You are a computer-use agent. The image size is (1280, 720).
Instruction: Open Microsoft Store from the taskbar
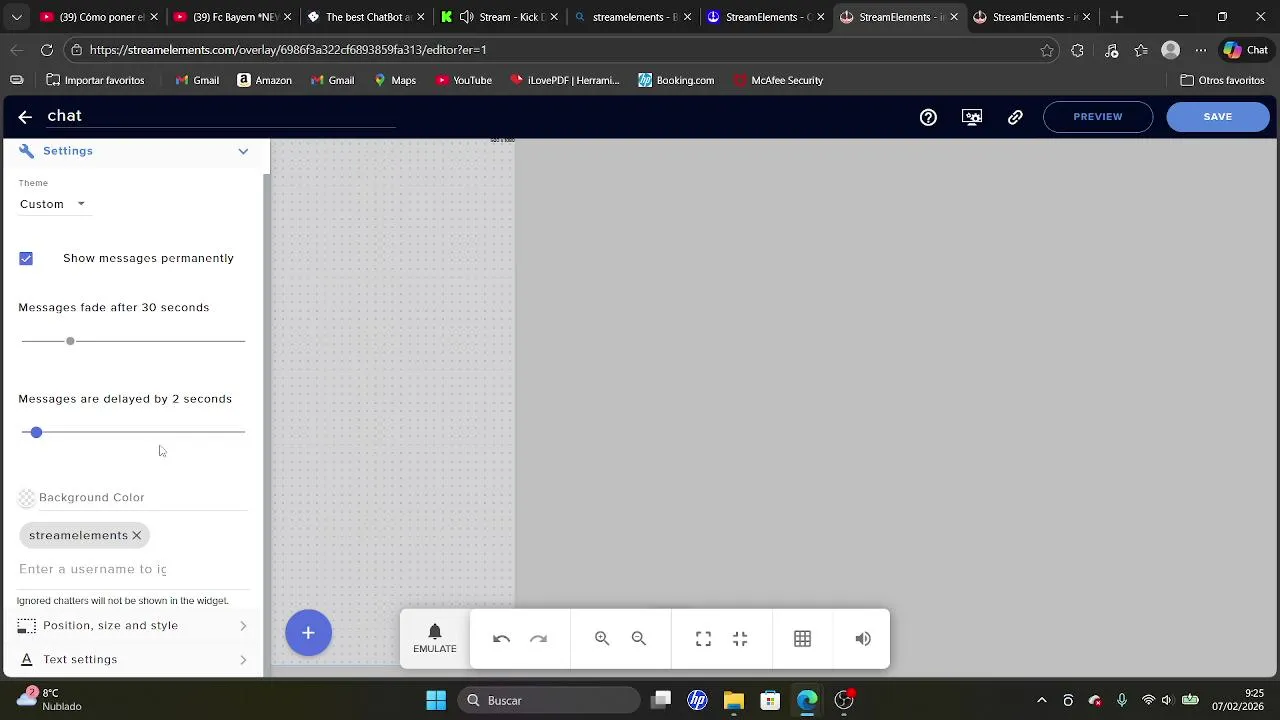point(770,701)
